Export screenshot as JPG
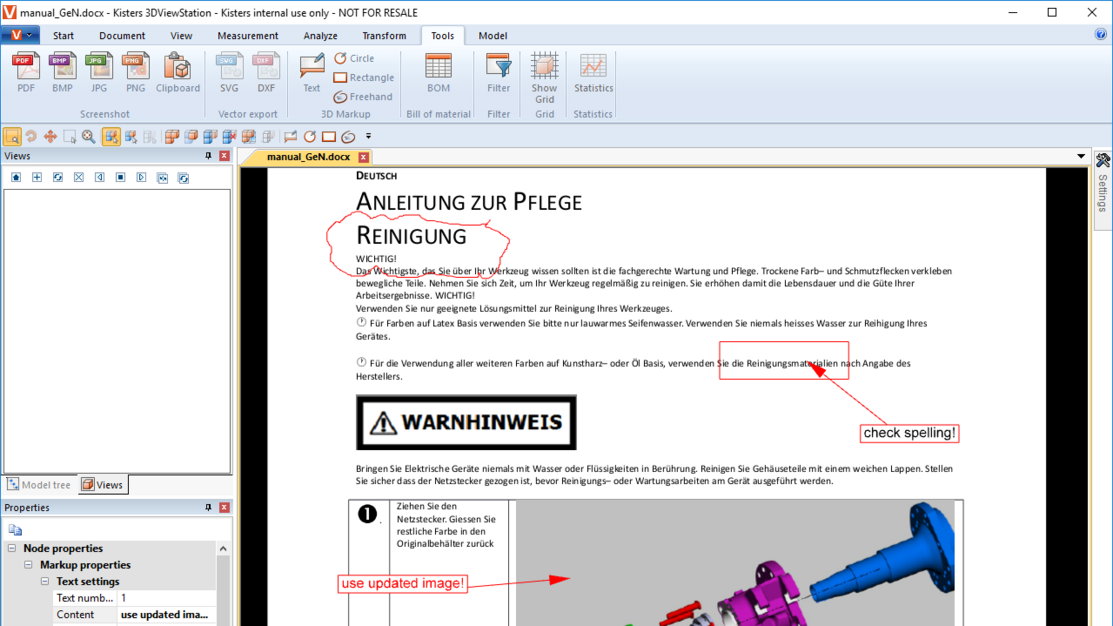 (x=99, y=72)
